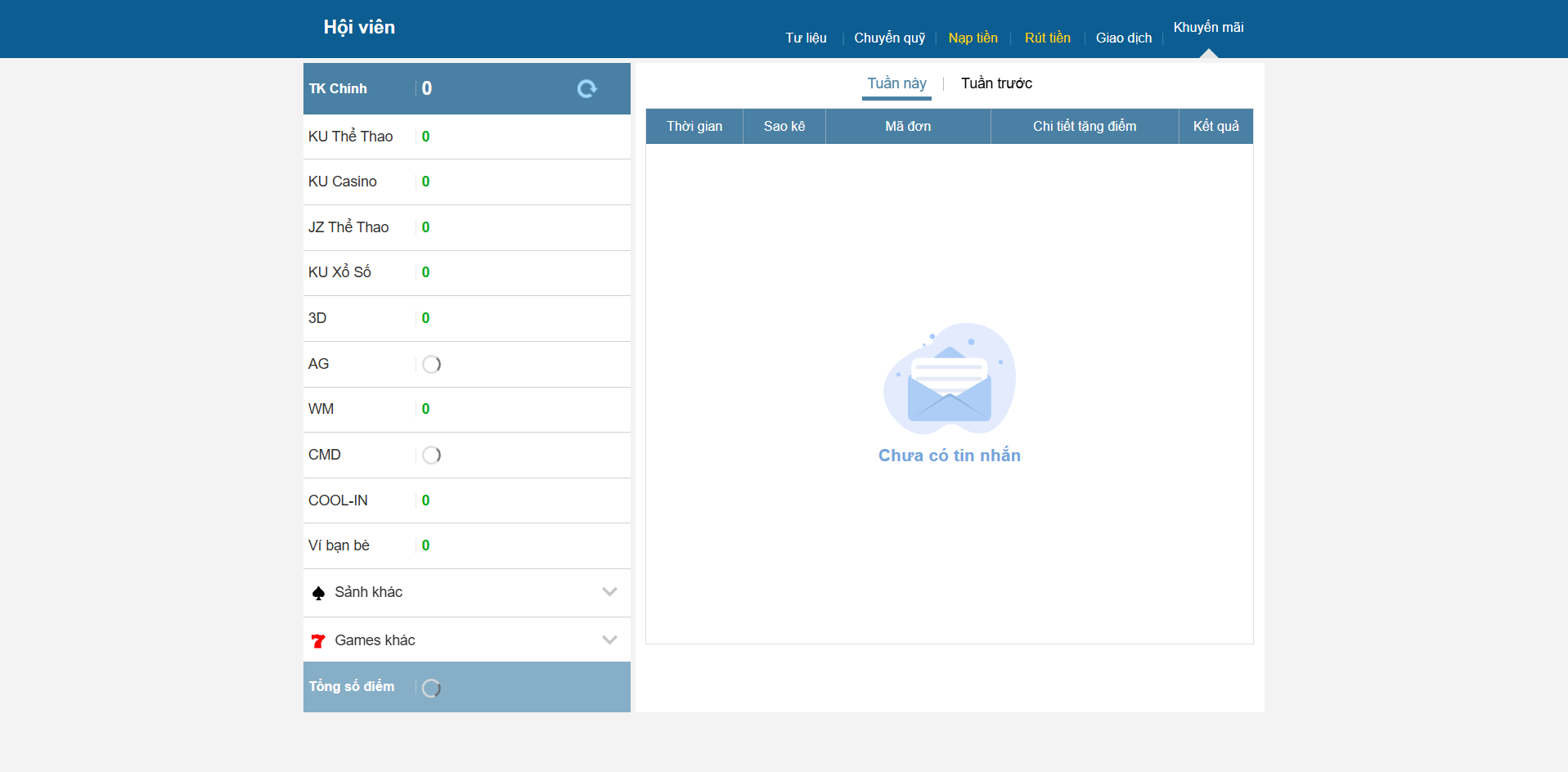The width and height of the screenshot is (1568, 772).
Task: Expand the Sảnh khác chevron arrow
Action: tap(609, 592)
